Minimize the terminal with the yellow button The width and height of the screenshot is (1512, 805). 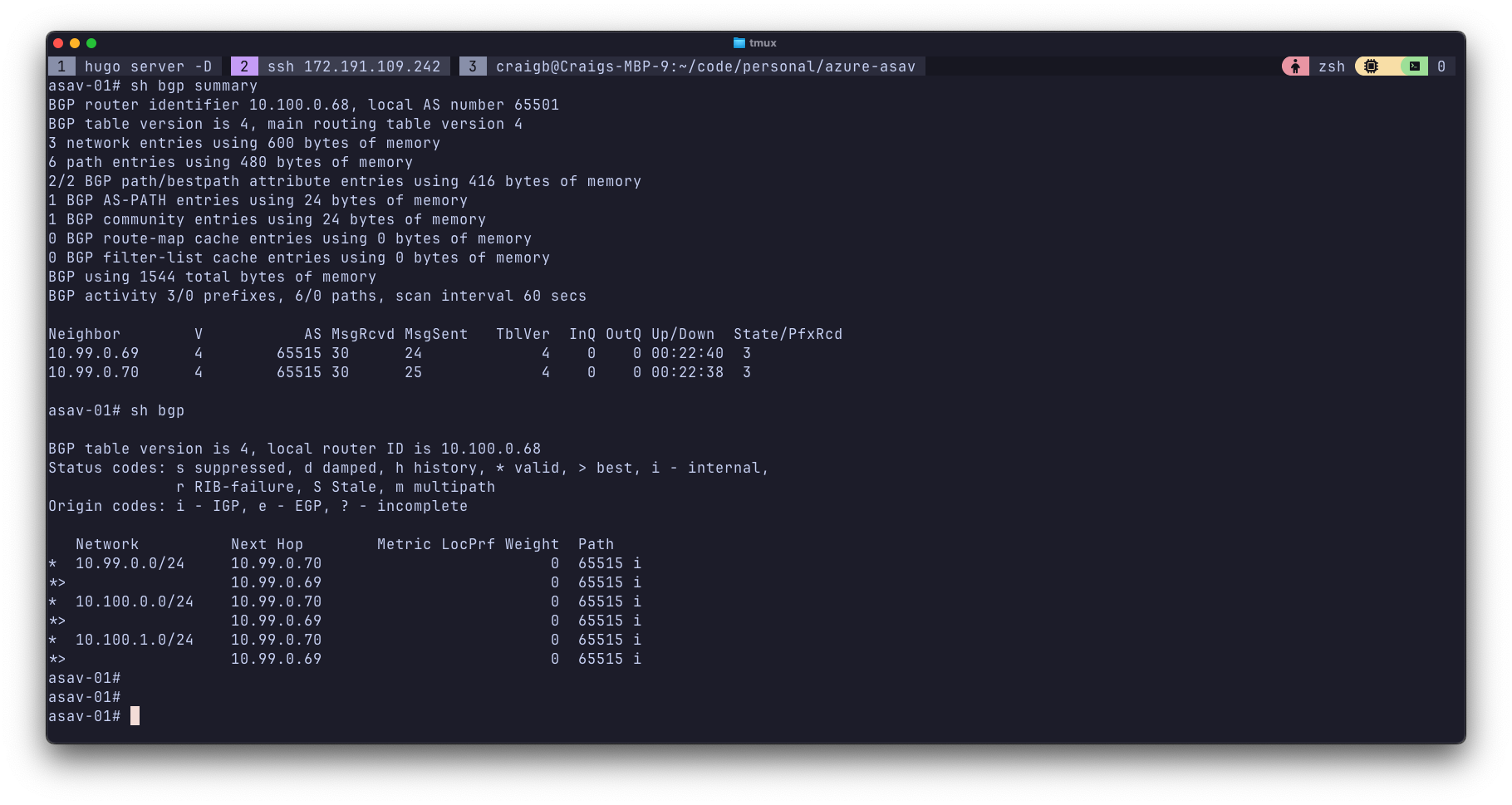point(75,43)
